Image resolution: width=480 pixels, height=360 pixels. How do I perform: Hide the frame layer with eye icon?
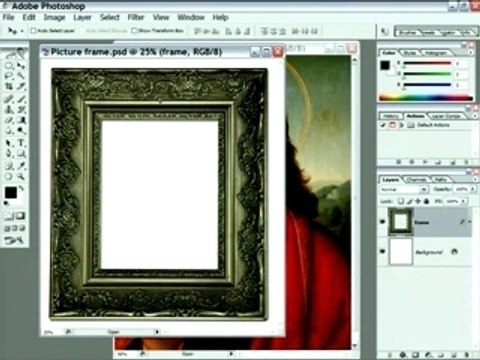click(383, 221)
